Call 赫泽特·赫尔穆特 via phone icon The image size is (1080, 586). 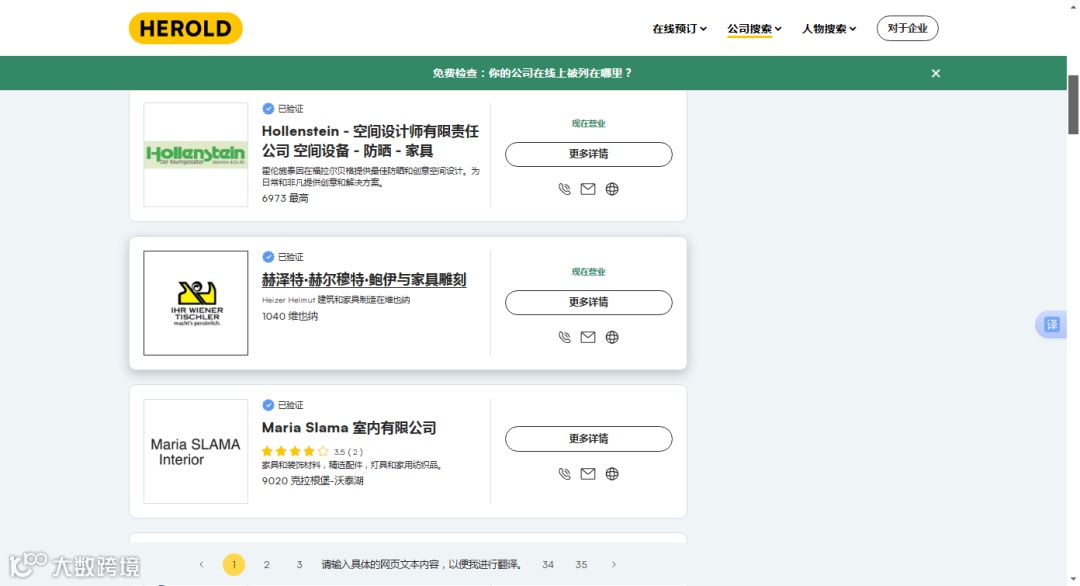[564, 337]
